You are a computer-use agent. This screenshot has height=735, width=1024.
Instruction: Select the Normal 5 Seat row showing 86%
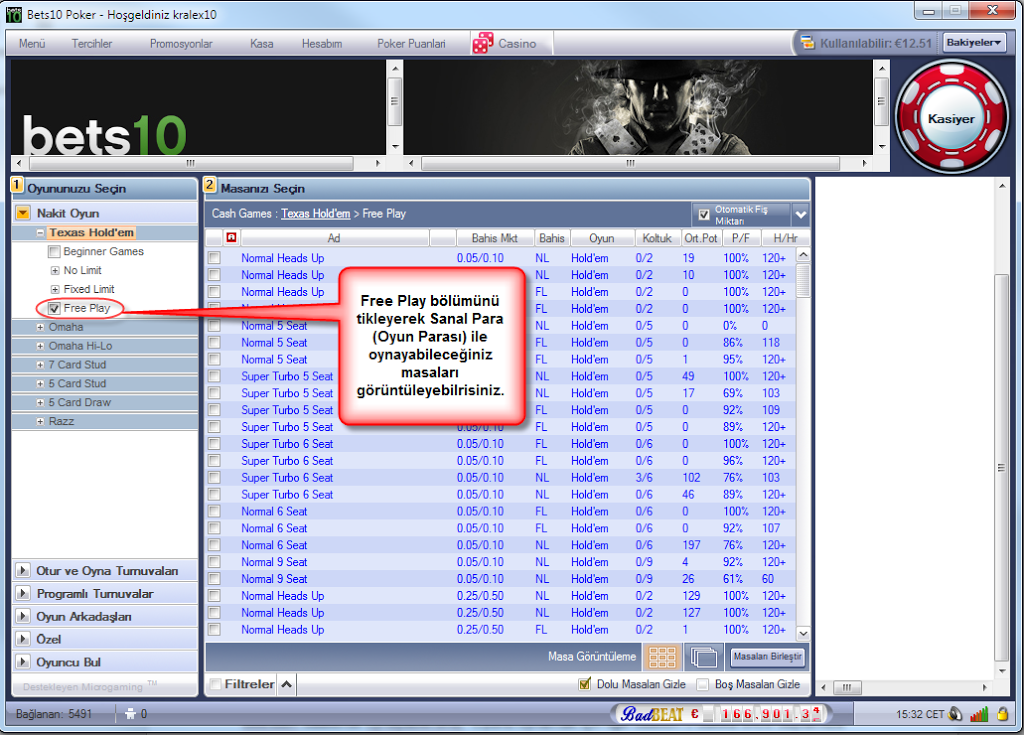coord(502,342)
